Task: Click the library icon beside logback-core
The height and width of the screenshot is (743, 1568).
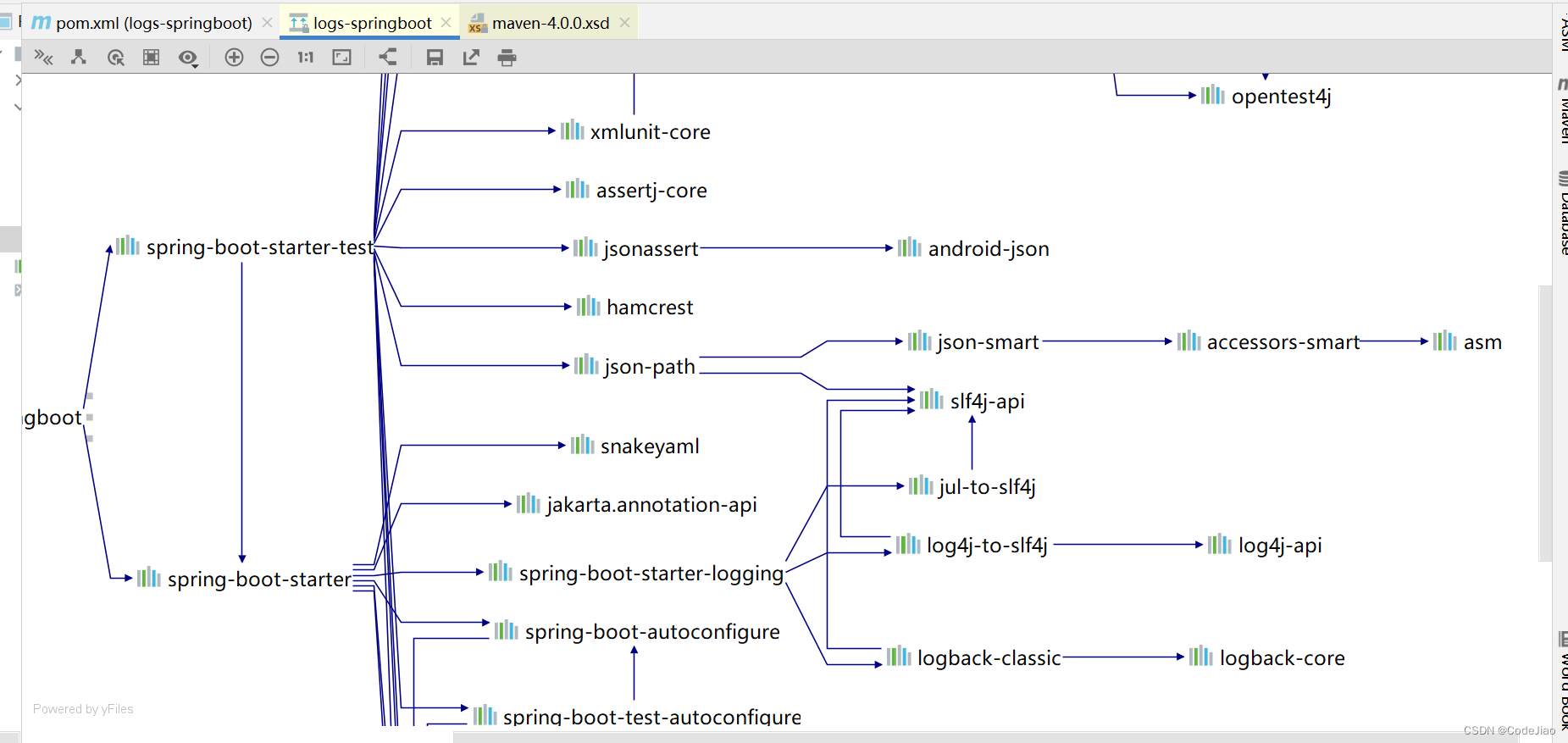Action: tap(1201, 656)
